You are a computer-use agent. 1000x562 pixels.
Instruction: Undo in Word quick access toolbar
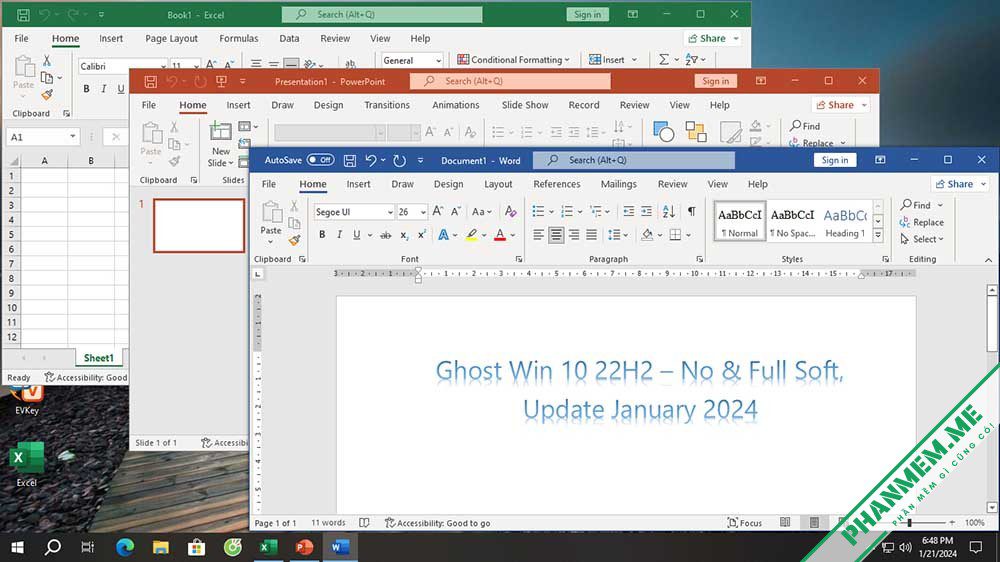371,161
